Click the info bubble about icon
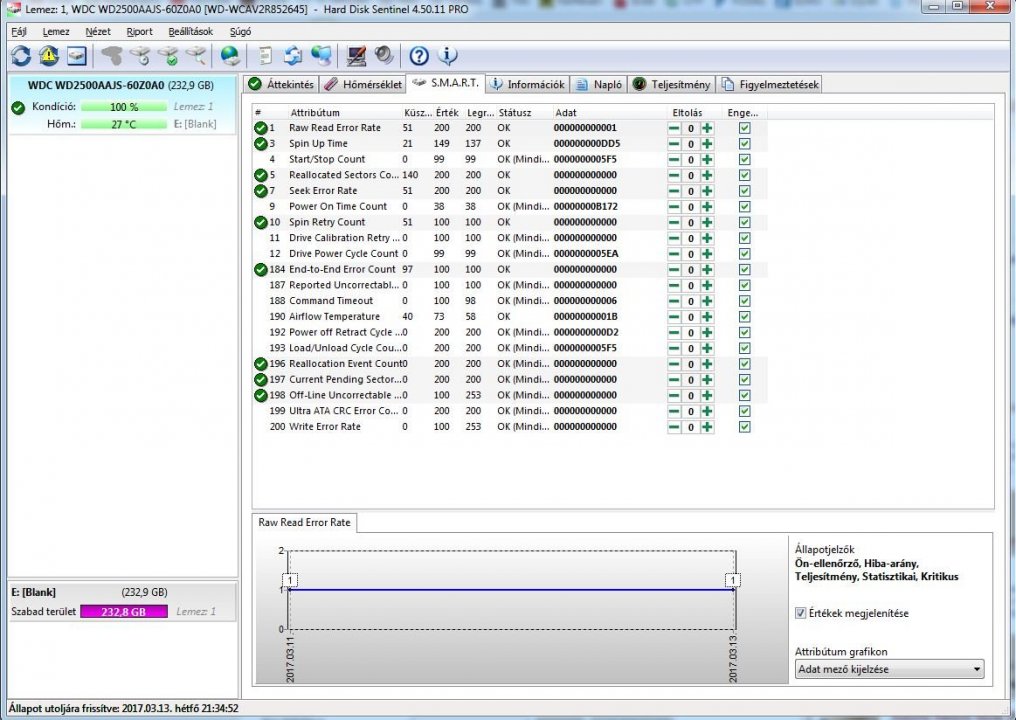The width and height of the screenshot is (1016, 720). point(447,56)
